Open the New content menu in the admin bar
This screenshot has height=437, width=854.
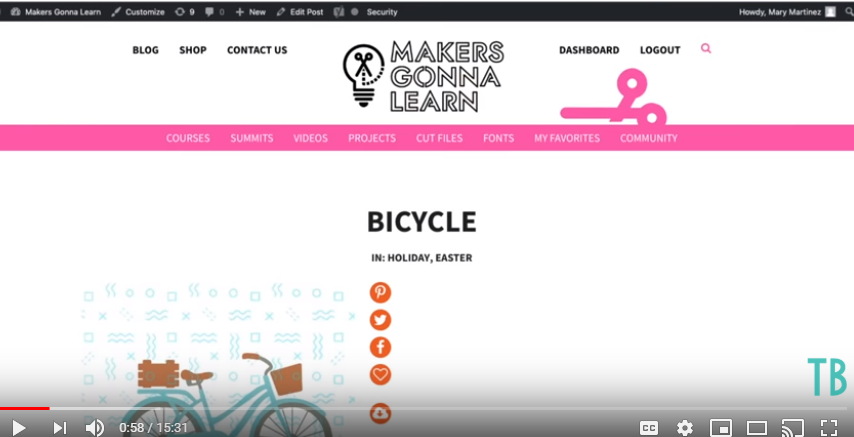pyautogui.click(x=251, y=12)
